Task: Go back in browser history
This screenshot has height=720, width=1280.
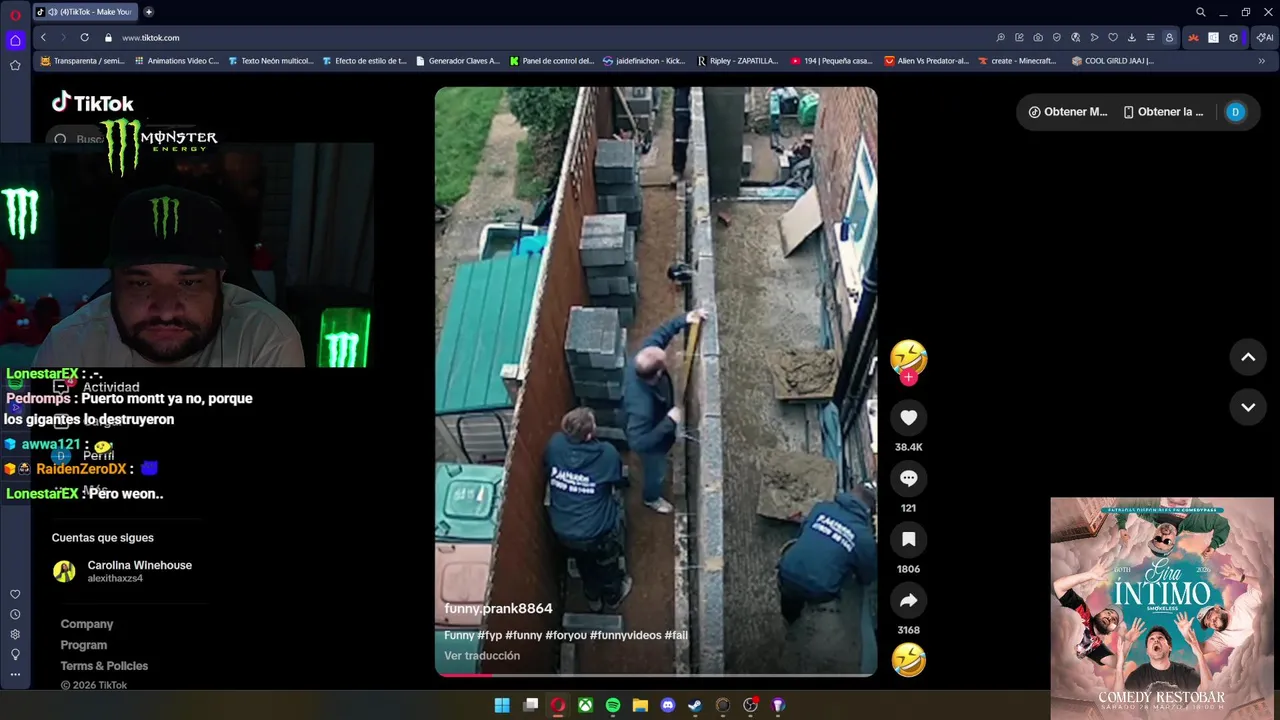Action: coord(43,38)
